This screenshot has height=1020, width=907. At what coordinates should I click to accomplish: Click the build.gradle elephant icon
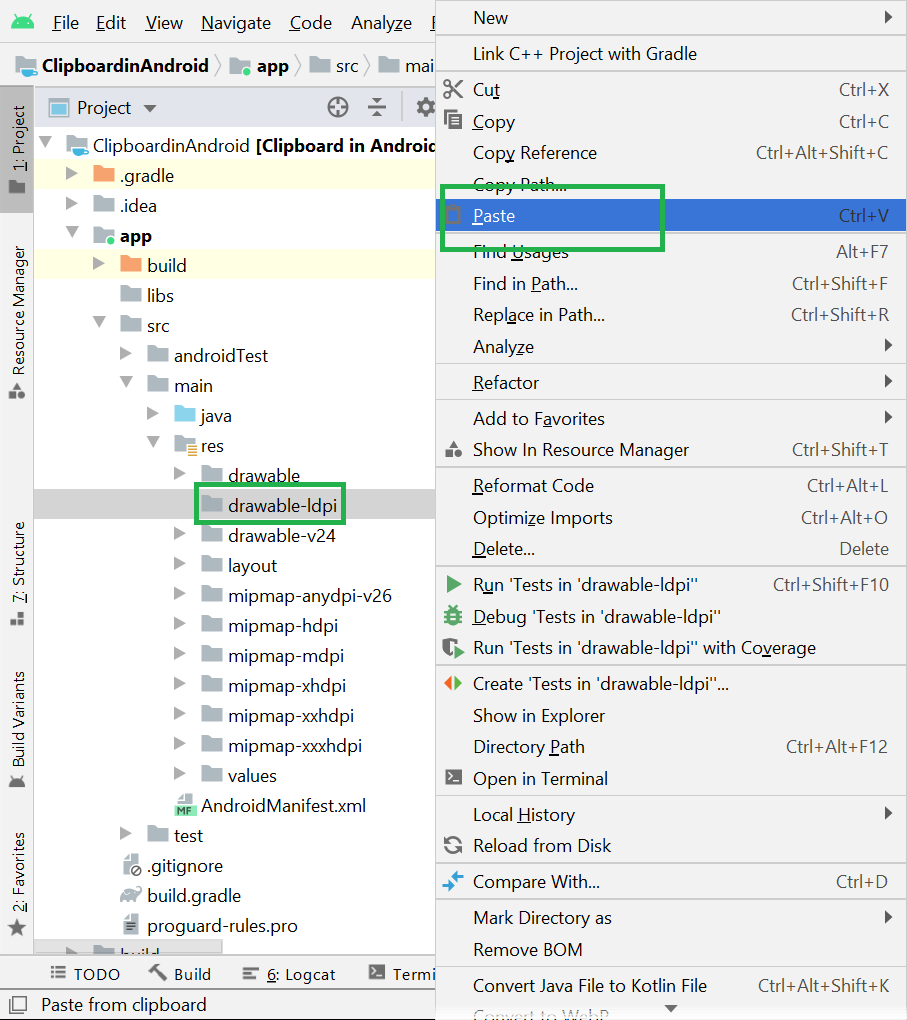pyautogui.click(x=131, y=895)
